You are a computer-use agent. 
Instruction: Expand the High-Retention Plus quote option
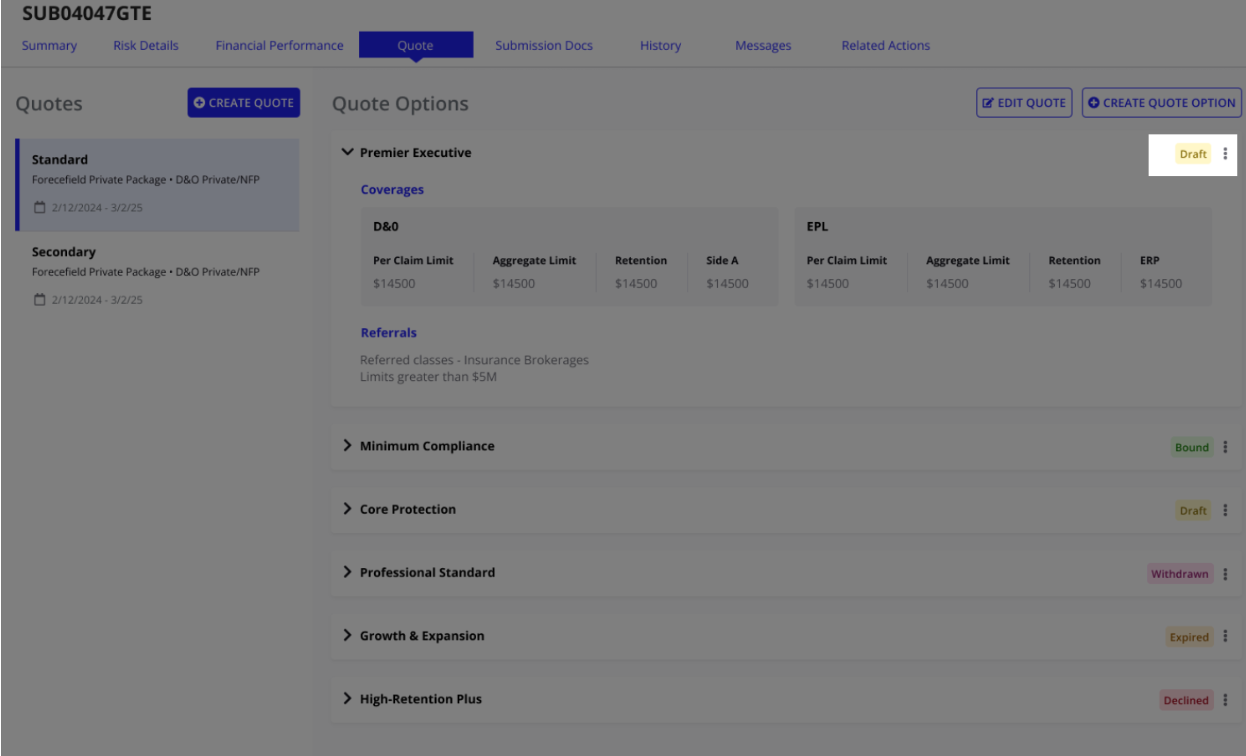348,699
